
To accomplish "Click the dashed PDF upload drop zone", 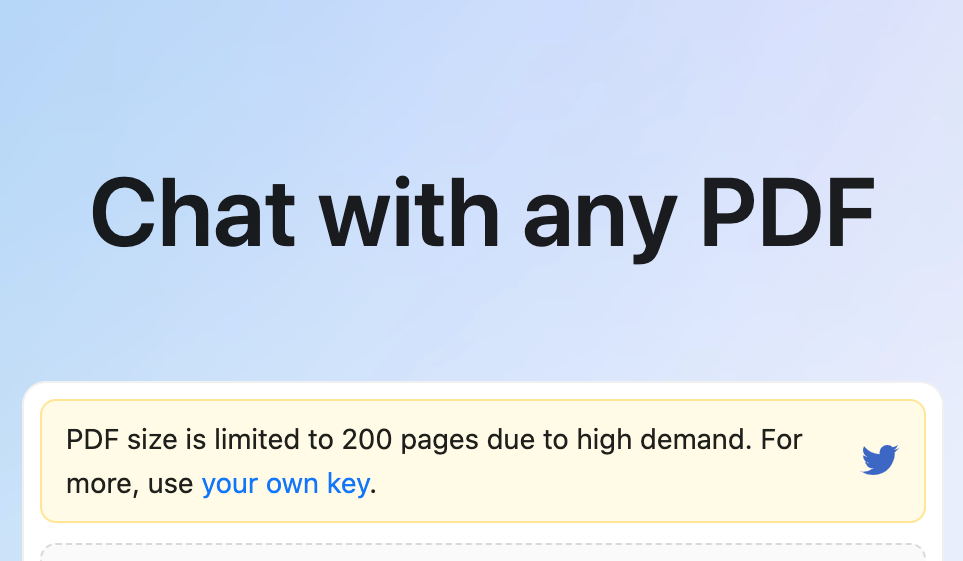I will [x=482, y=552].
